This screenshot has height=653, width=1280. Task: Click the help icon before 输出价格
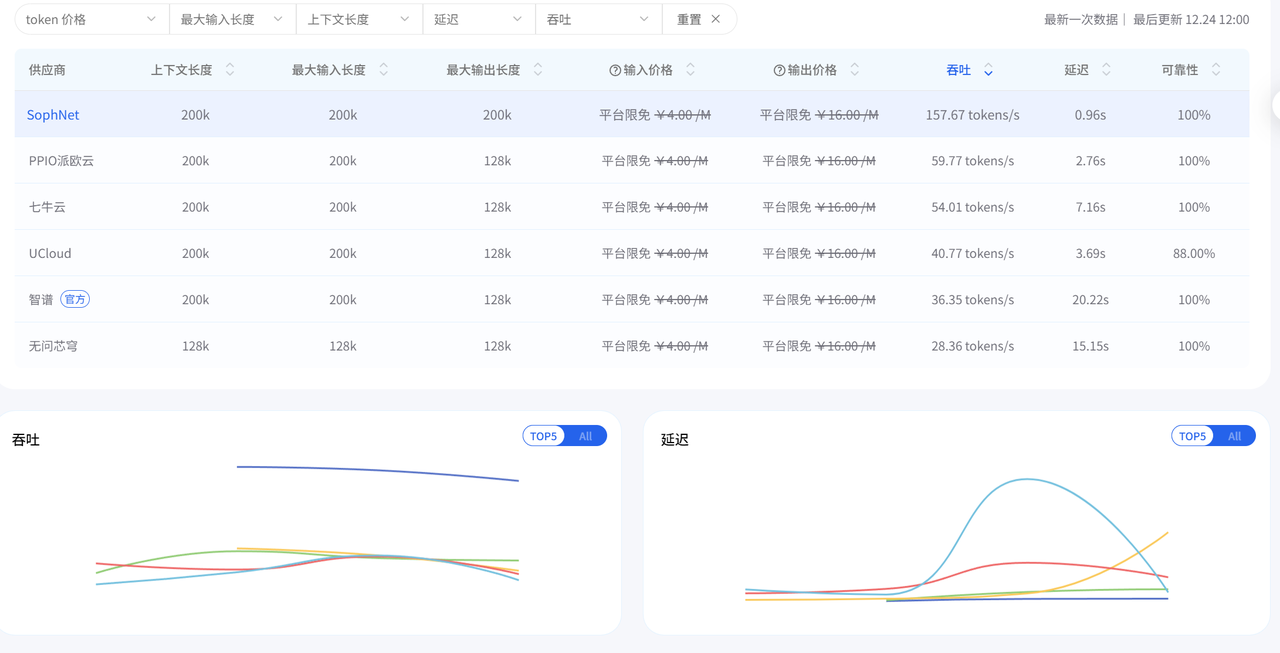(779, 70)
